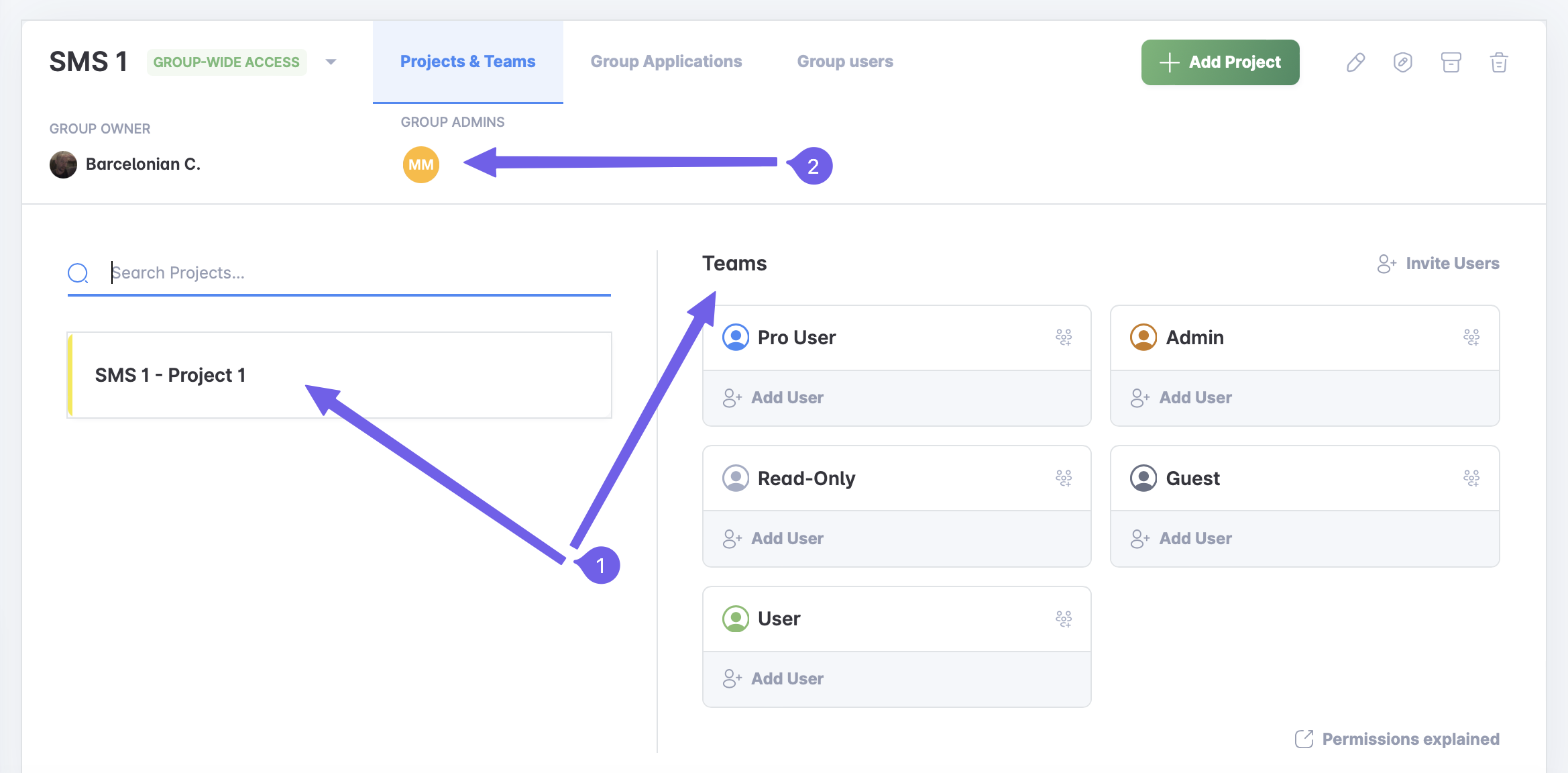Switch to the Group Applications tab
1568x773 pixels.
pos(666,62)
